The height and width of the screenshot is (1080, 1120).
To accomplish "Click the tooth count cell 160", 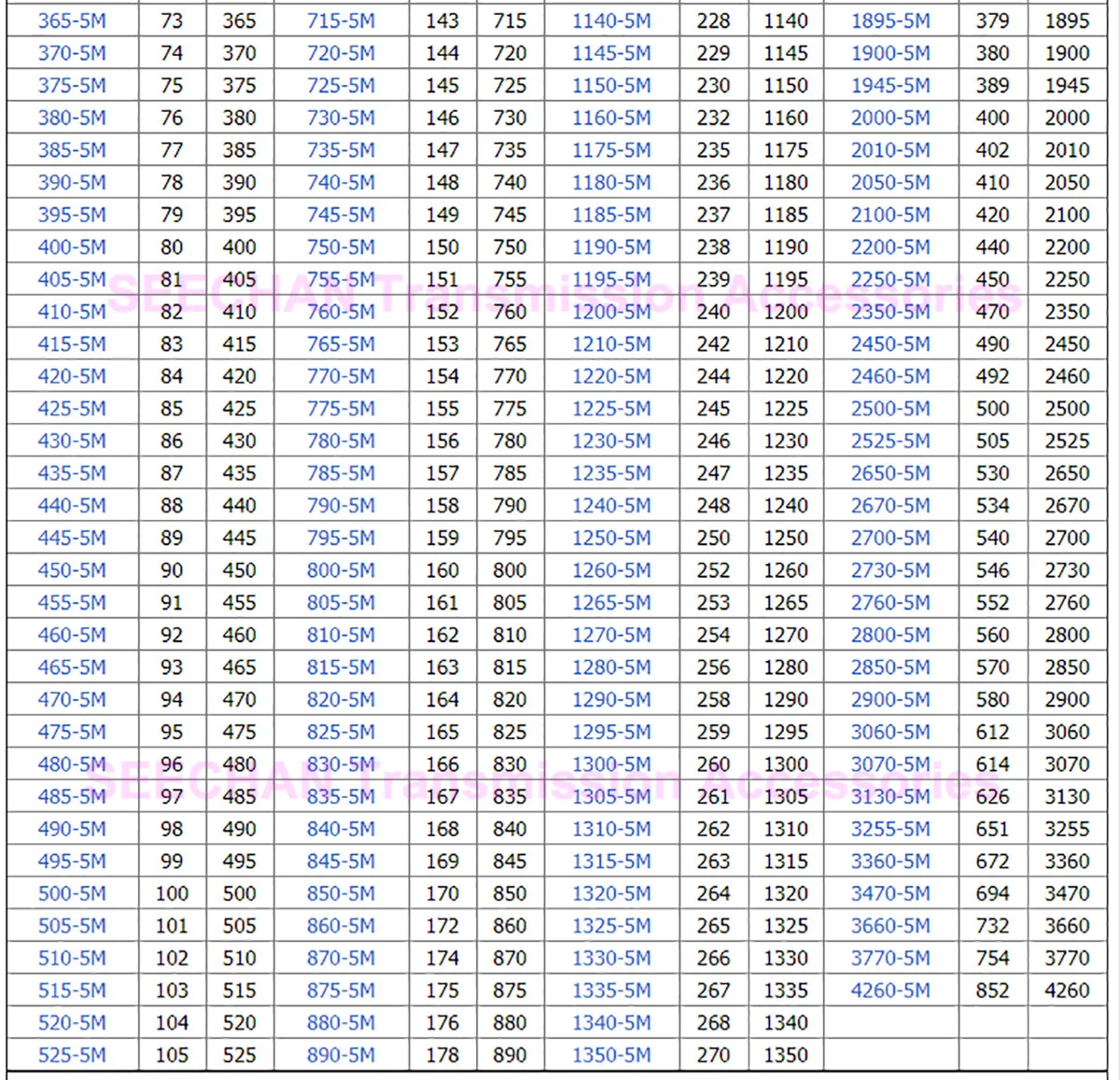I will pyautogui.click(x=442, y=570).
